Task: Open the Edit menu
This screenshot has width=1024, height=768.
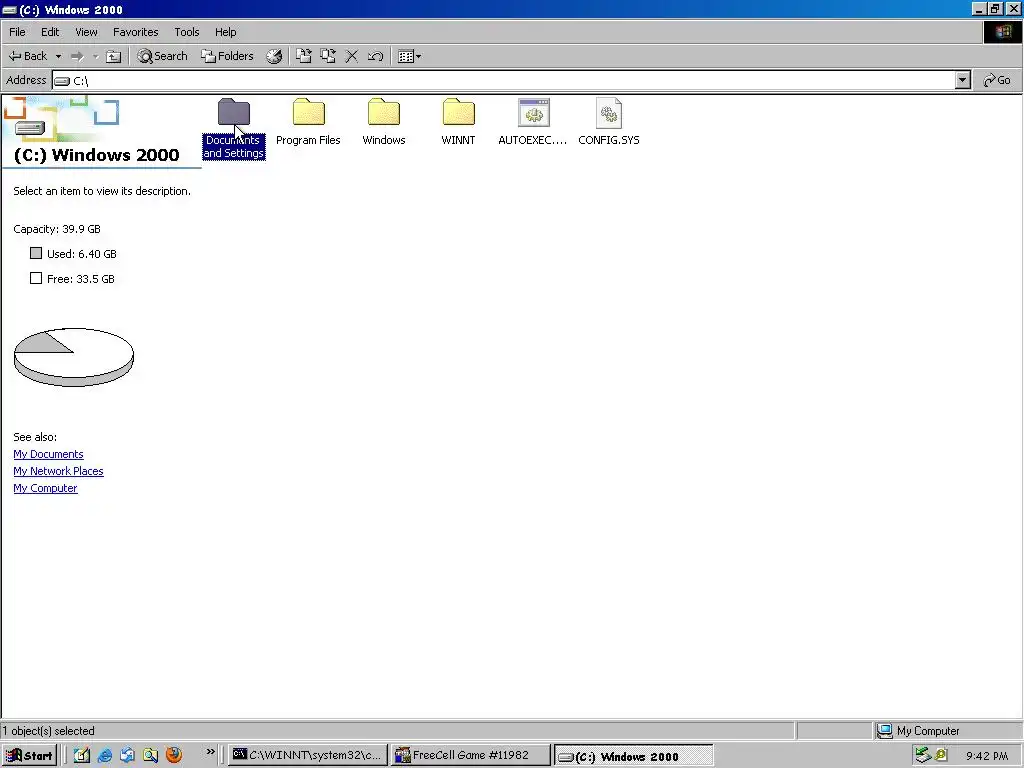Action: coord(50,32)
